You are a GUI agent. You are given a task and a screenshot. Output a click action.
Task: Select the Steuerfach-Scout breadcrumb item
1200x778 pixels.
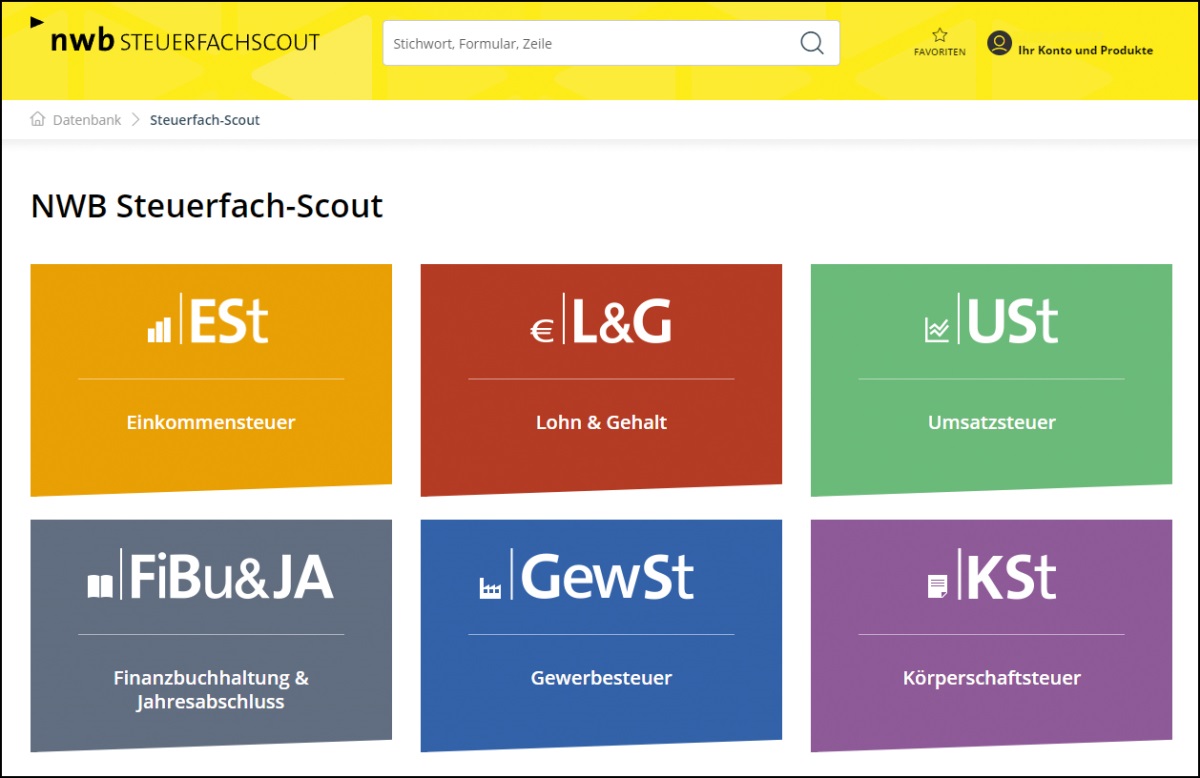point(205,120)
